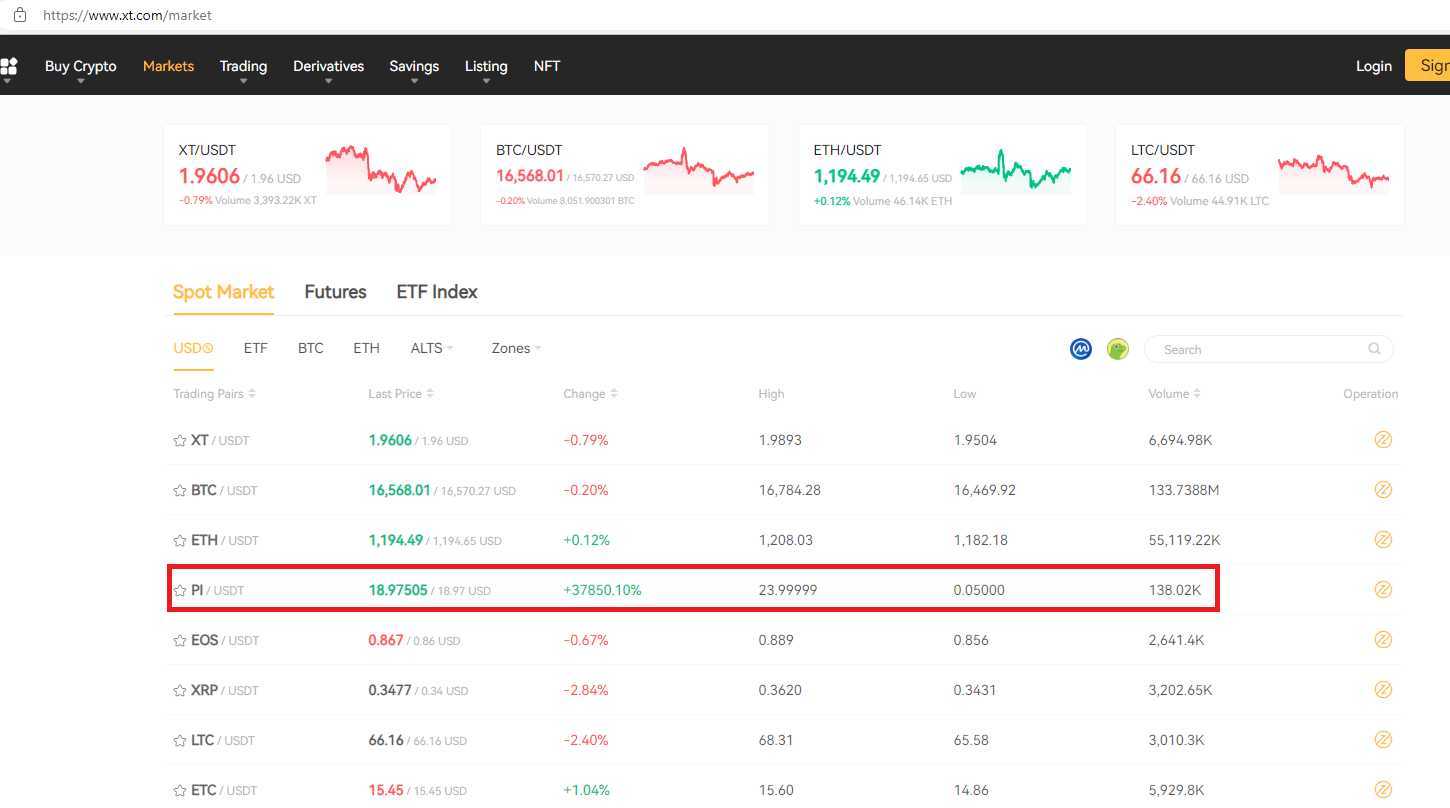Sort by Trading Pairs column
This screenshot has width=1450, height=808.
(x=214, y=394)
